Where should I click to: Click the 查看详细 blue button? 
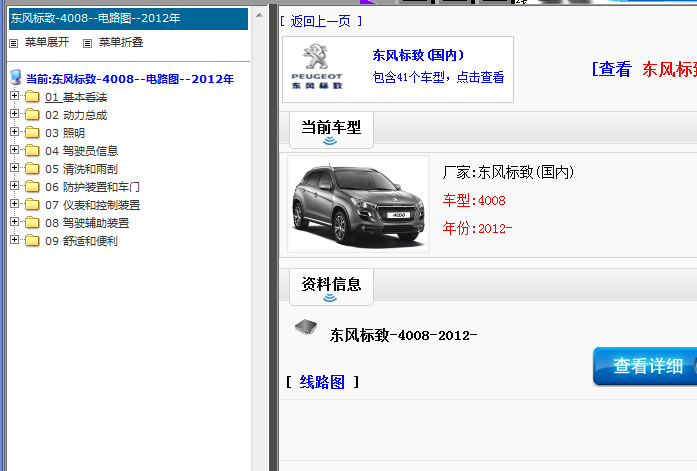click(645, 366)
